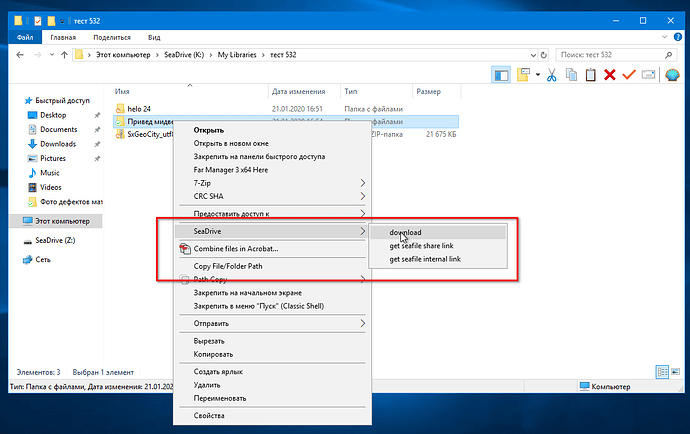Choose Открыть in the context menu
Screen dimensions: 690x434
209,130
